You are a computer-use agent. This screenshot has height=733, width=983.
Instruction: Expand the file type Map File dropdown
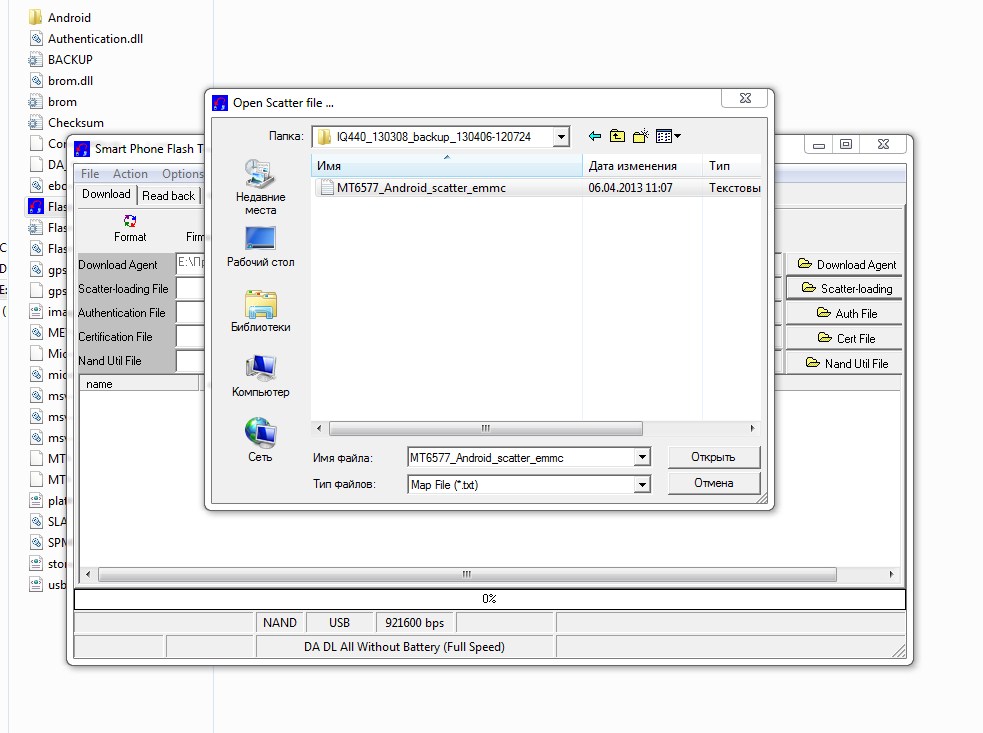click(642, 484)
